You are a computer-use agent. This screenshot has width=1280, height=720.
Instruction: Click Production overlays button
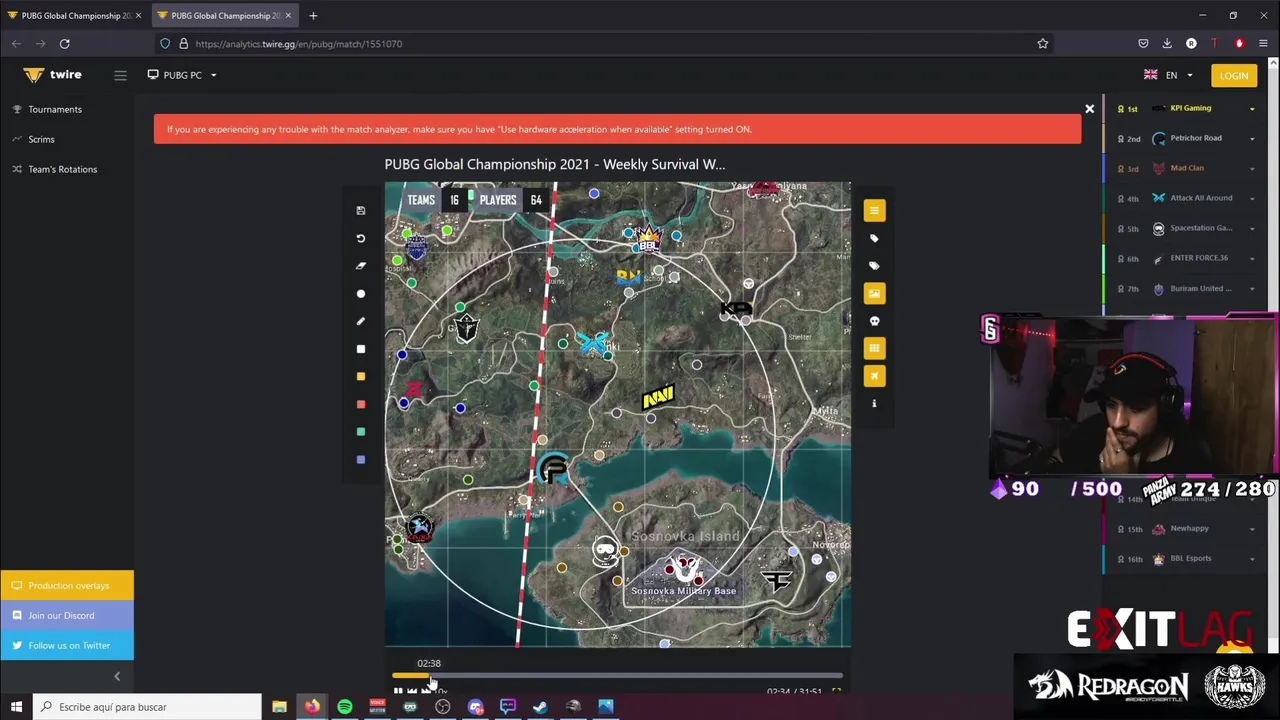[67, 585]
